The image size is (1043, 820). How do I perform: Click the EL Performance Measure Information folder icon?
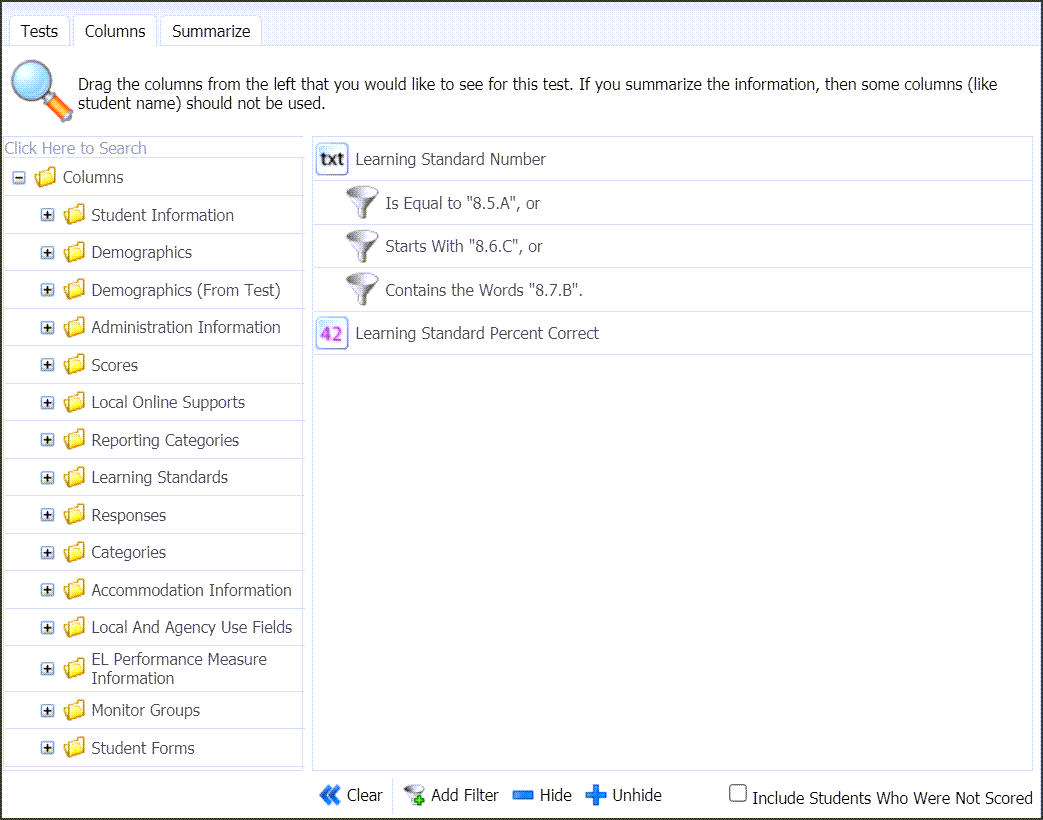[74, 668]
